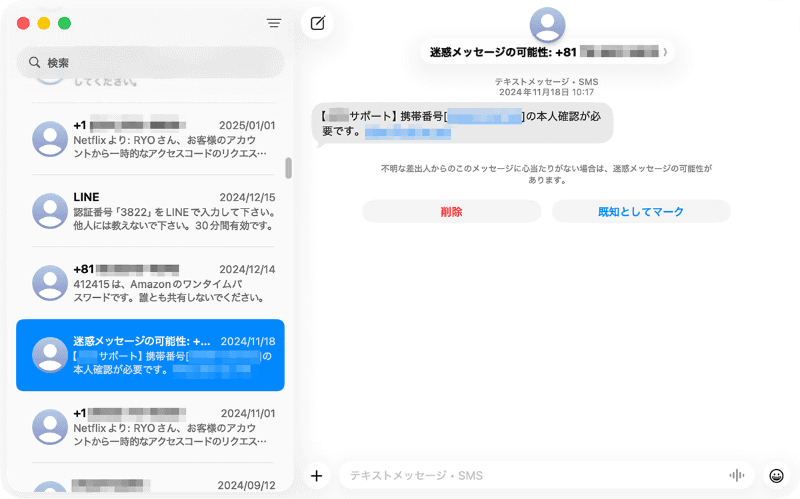The height and width of the screenshot is (499, 800).
Task: Open the LINE conversation dated 2024/12/15
Action: tap(151, 211)
